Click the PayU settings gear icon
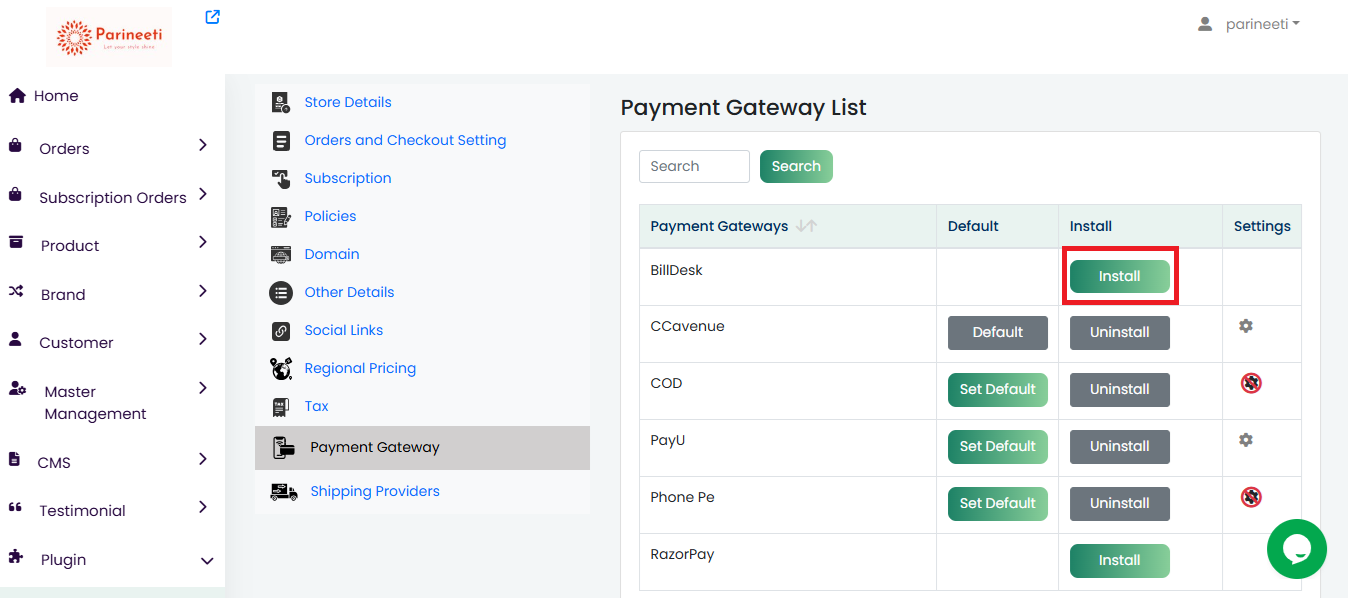1350x598 pixels. 1245,440
